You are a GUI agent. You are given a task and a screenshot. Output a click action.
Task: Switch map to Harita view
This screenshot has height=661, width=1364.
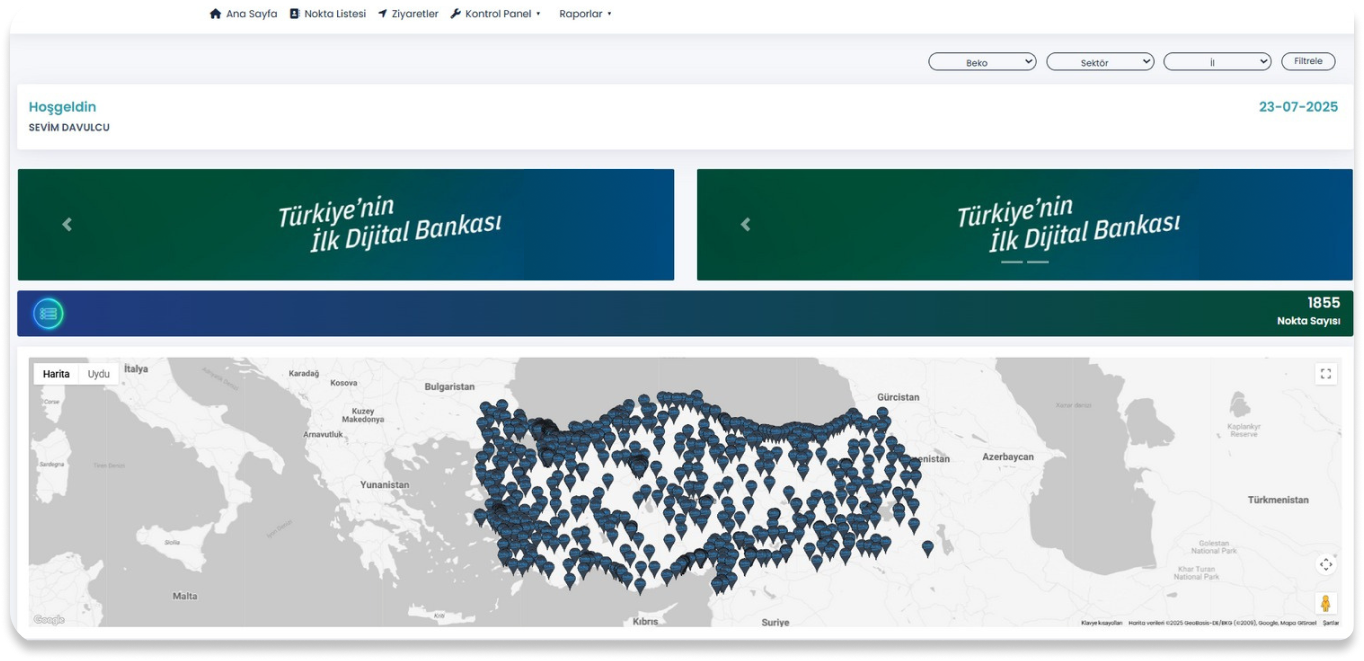click(56, 374)
